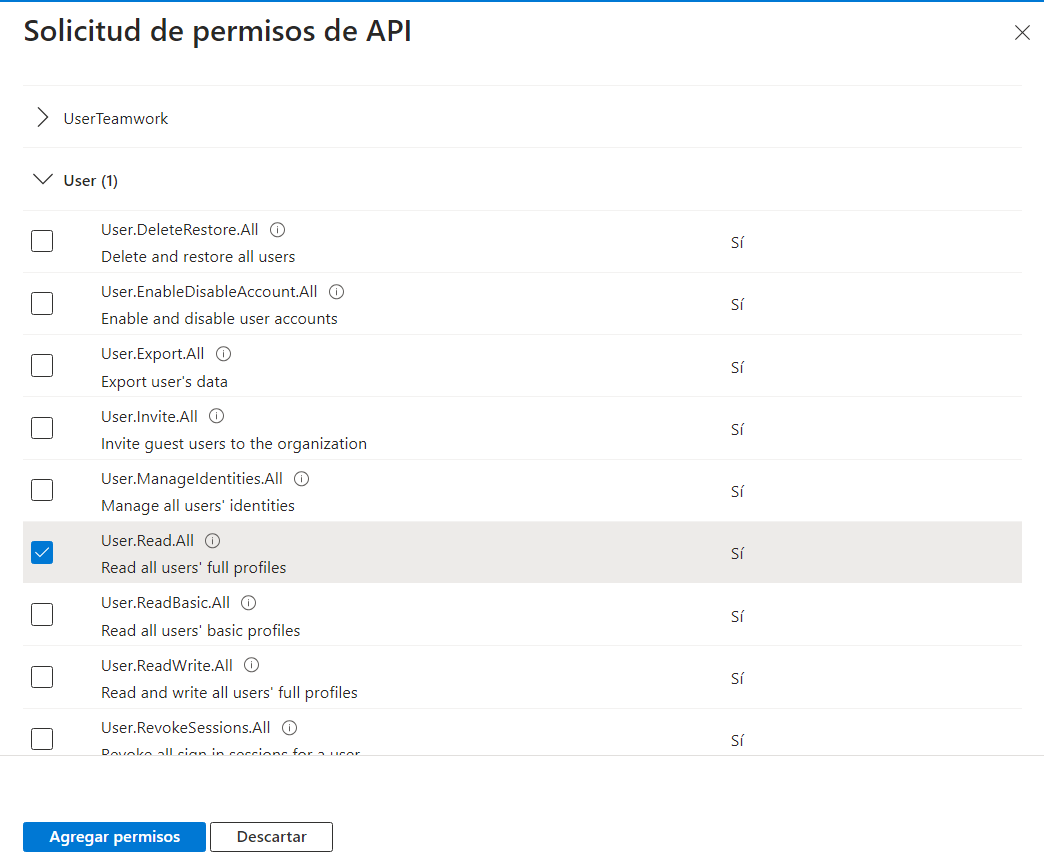Collapse the User (1) permission group
The width and height of the screenshot is (1044, 862).
pos(42,180)
